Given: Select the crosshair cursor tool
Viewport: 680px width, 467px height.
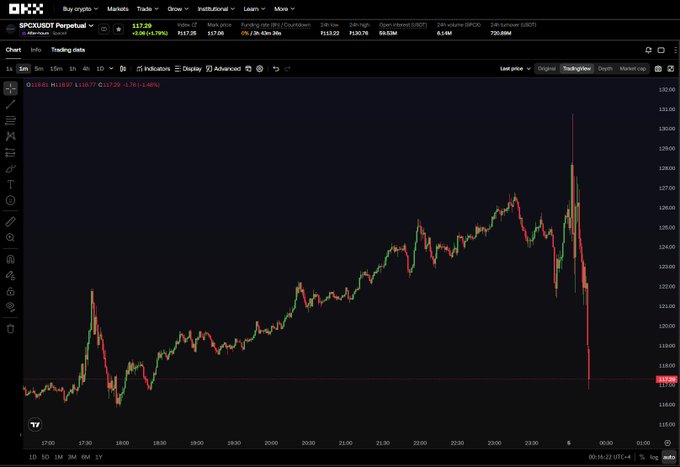Looking at the screenshot, I should (10, 88).
